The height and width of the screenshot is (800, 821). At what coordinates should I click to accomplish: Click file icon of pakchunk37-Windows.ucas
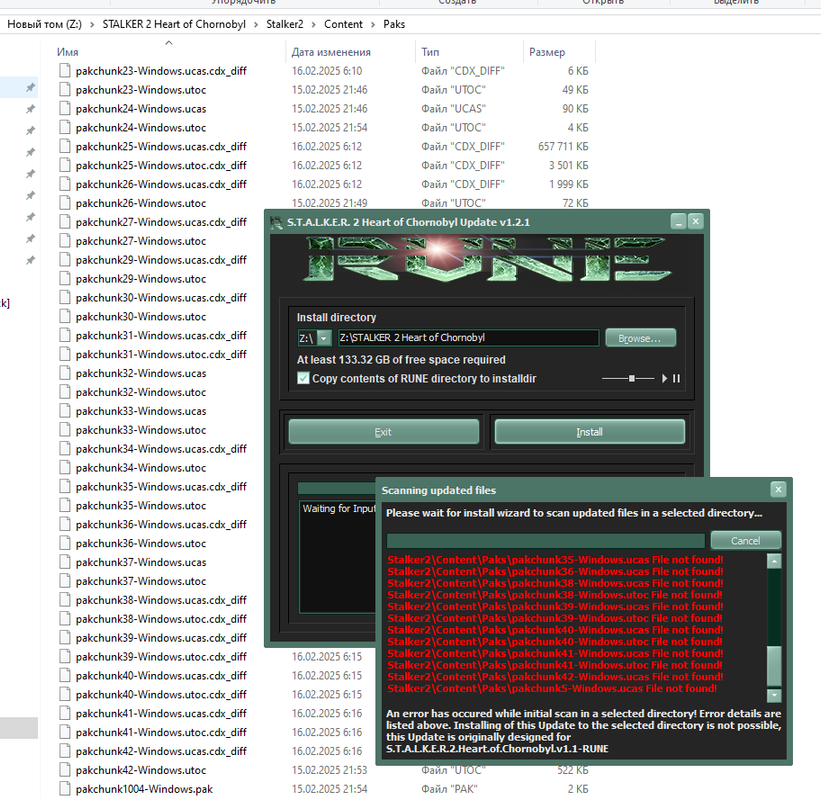tap(65, 562)
